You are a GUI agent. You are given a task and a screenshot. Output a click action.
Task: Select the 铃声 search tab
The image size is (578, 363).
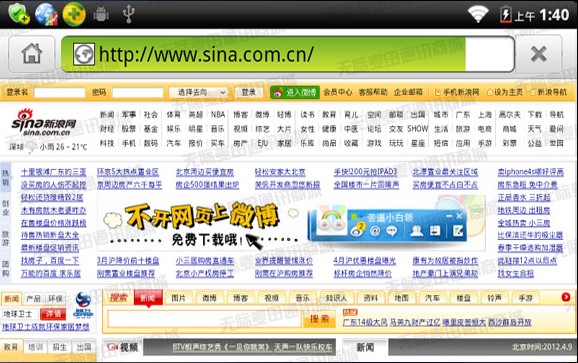[494, 298]
